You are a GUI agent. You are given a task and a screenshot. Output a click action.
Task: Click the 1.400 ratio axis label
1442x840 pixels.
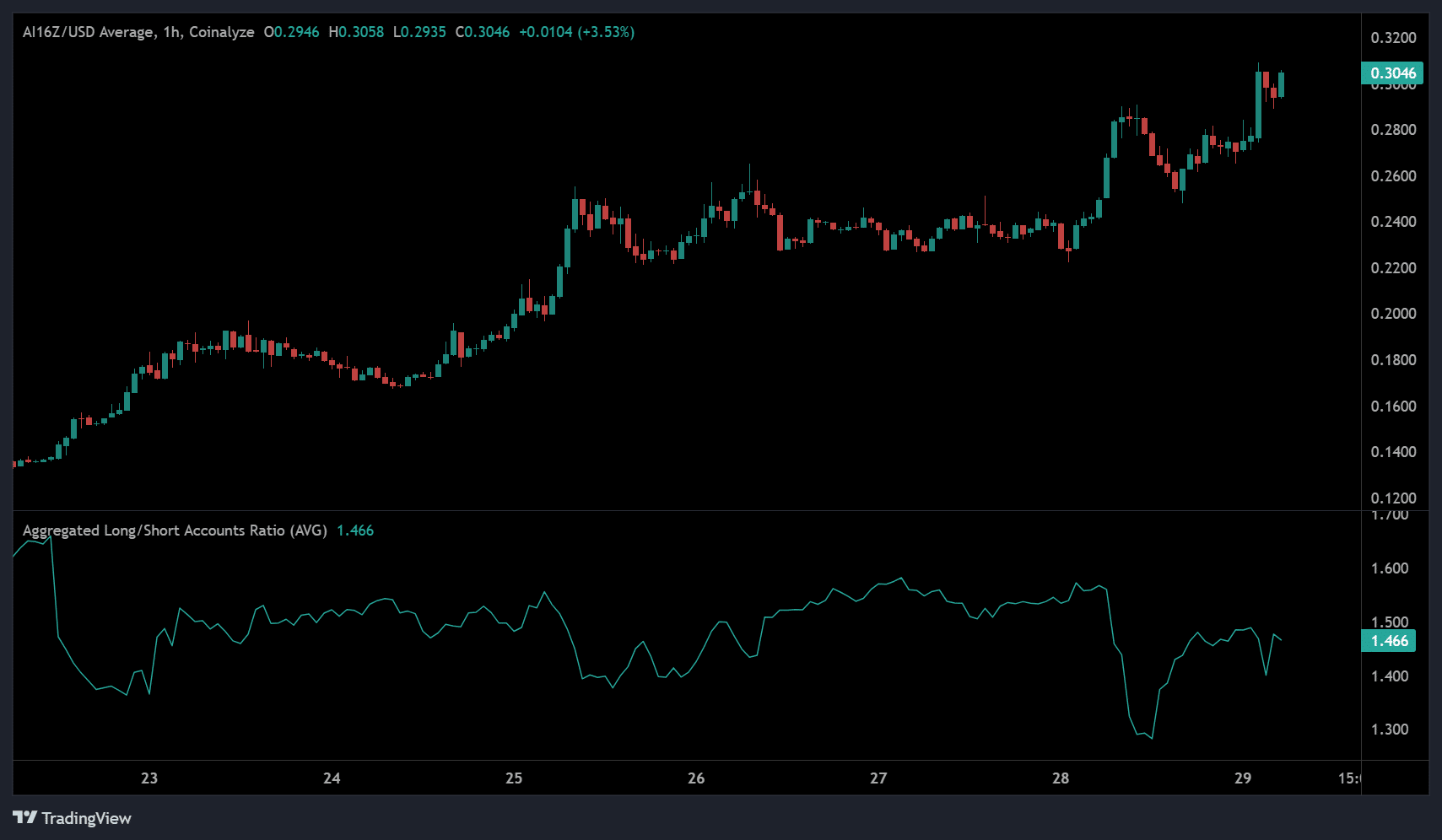click(x=1390, y=676)
